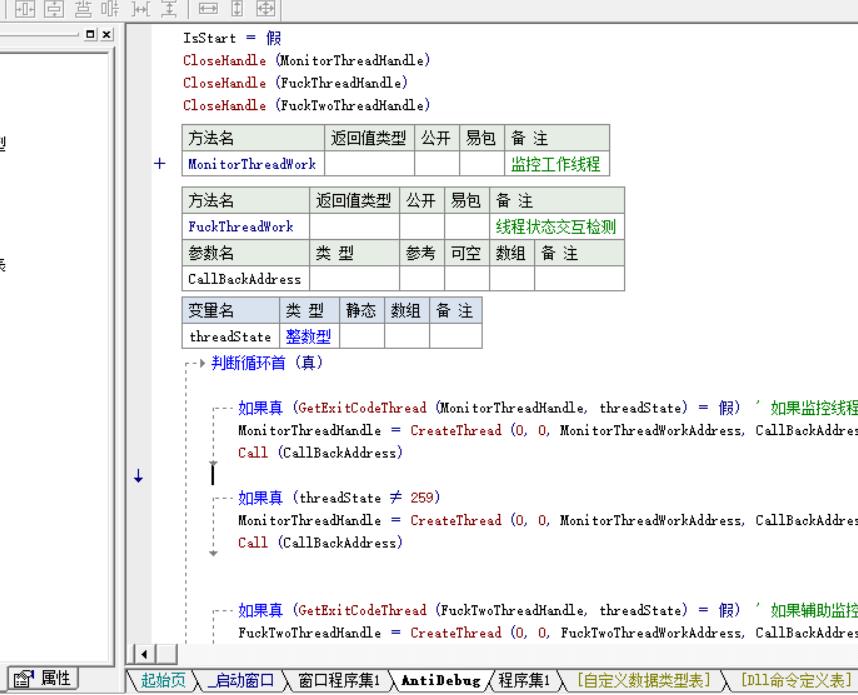Image resolution: width=858 pixels, height=695 pixels.
Task: Switch to the 窗口程序集1 tab
Action: 339,680
